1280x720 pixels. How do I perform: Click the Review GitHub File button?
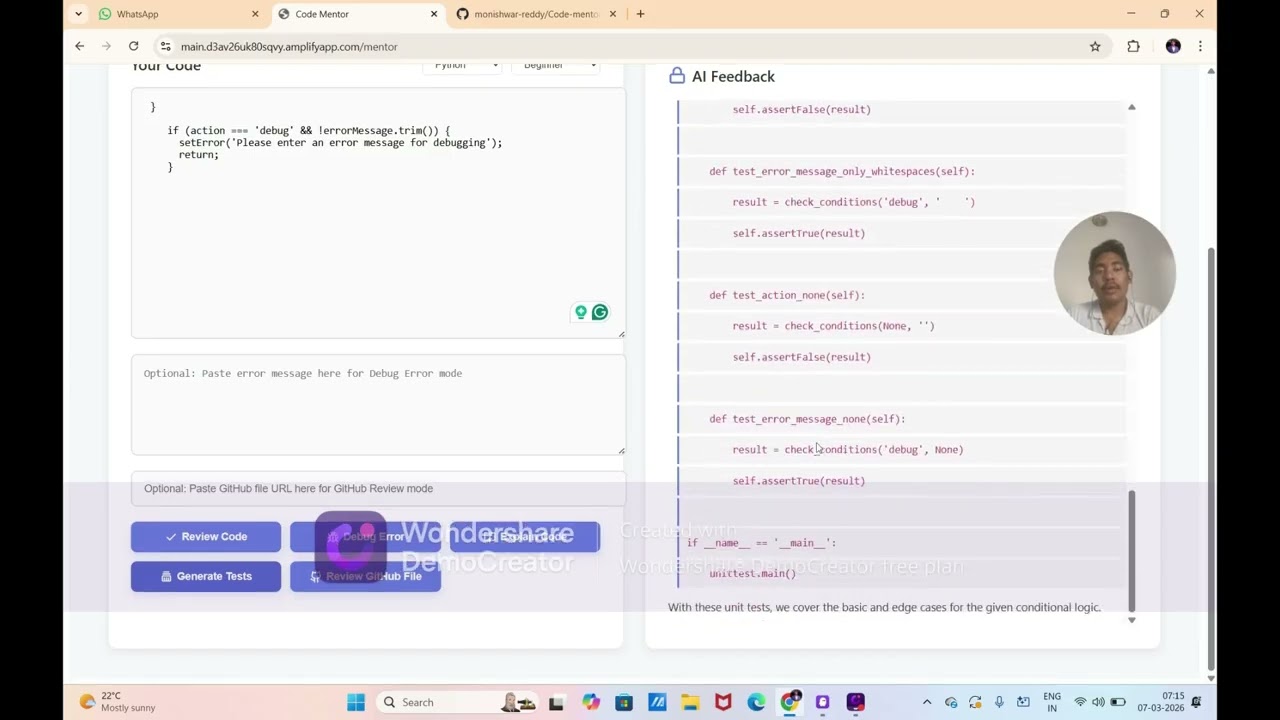[365, 576]
